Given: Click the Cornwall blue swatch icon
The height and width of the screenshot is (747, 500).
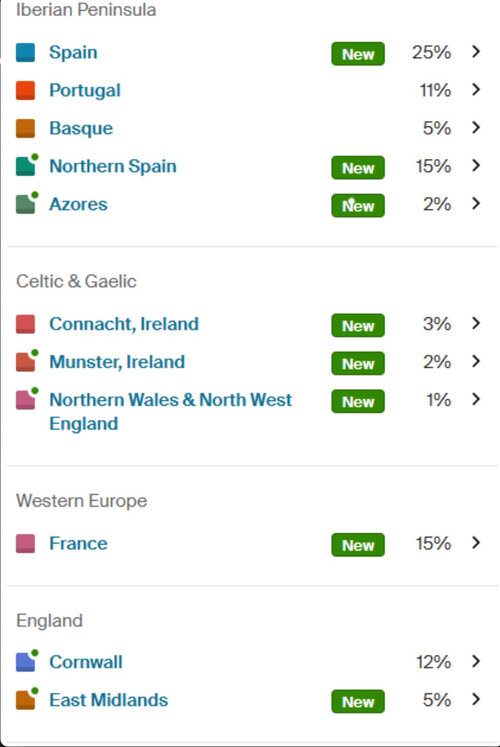Looking at the screenshot, I should tap(27, 661).
